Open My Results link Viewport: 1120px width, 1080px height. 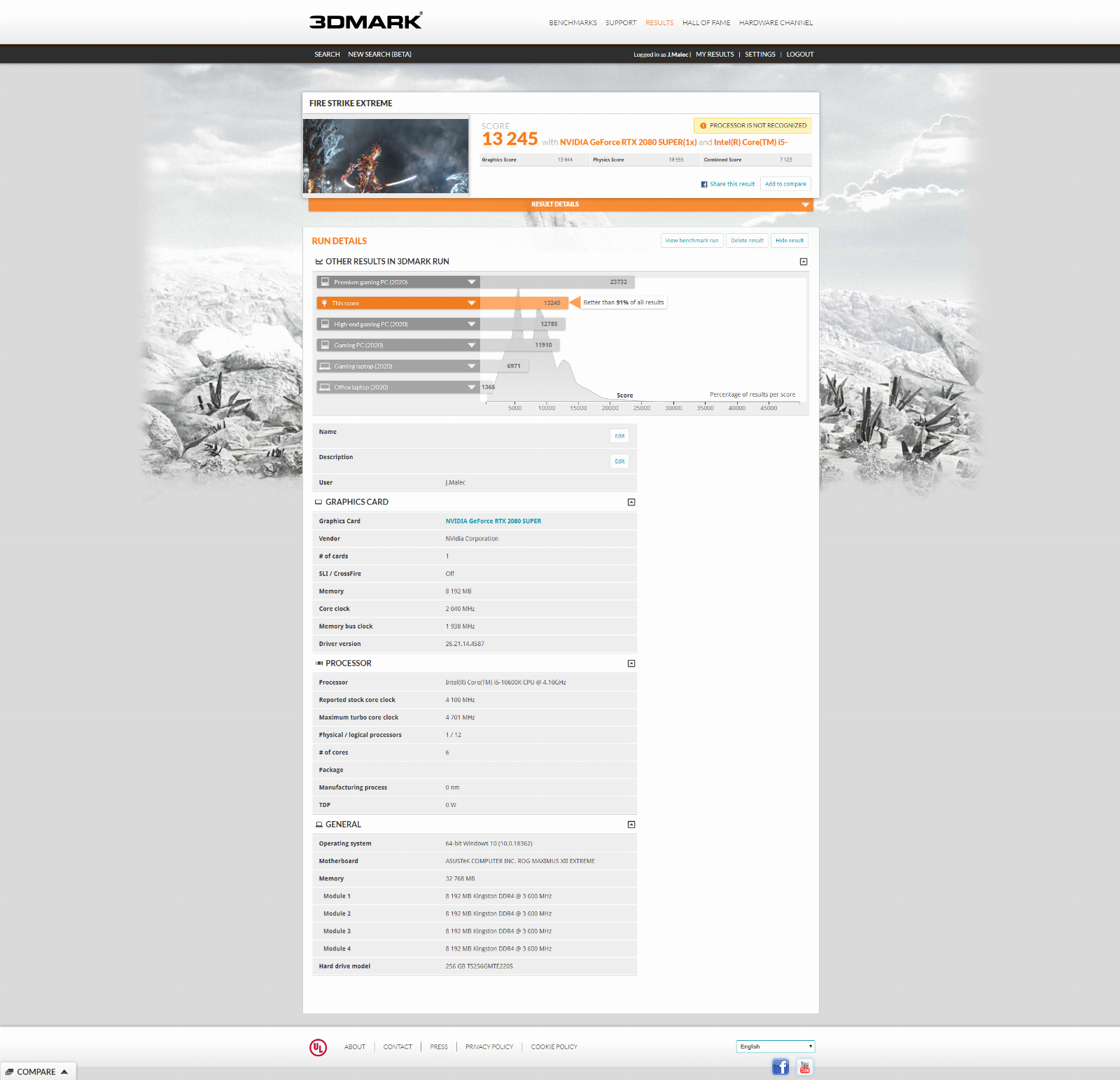pyautogui.click(x=715, y=55)
